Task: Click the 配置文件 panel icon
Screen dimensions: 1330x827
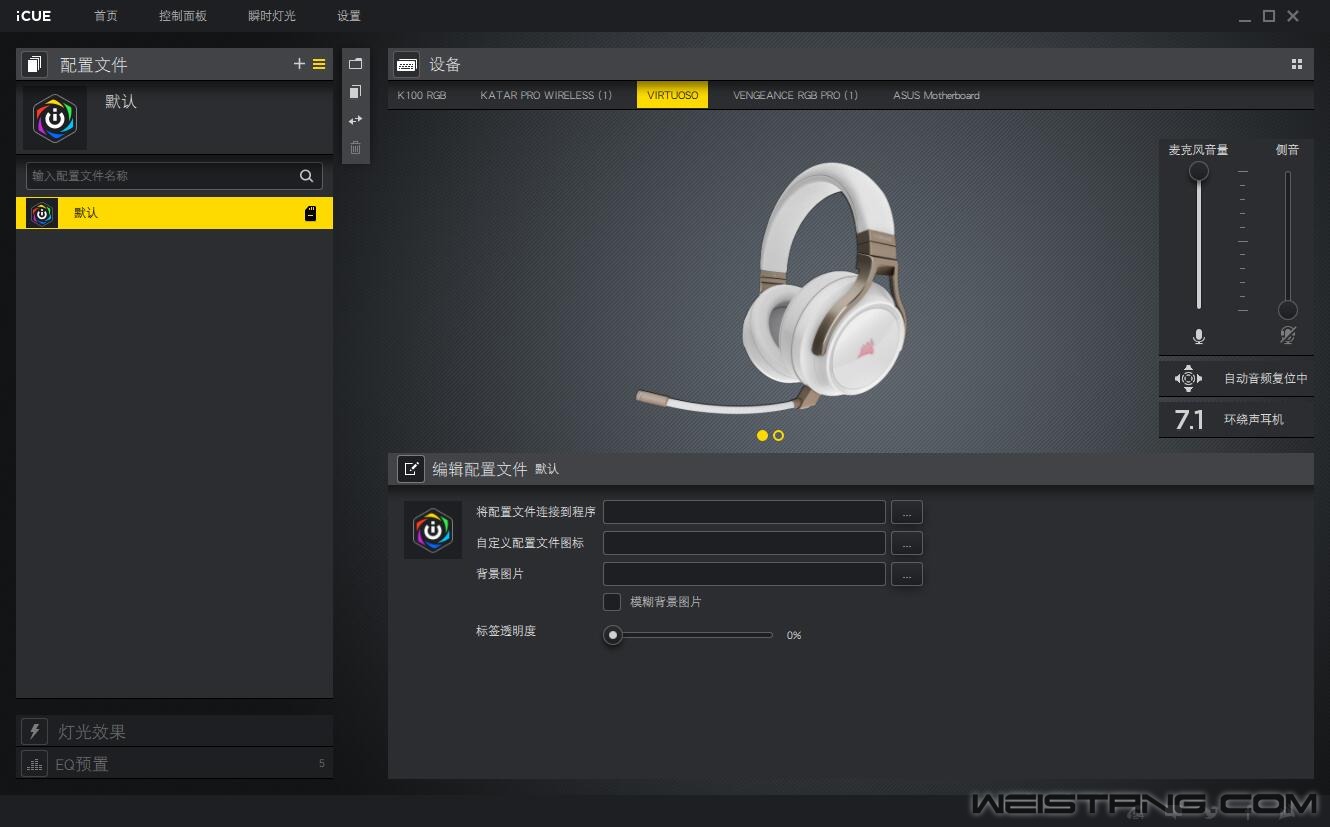Action: click(35, 65)
